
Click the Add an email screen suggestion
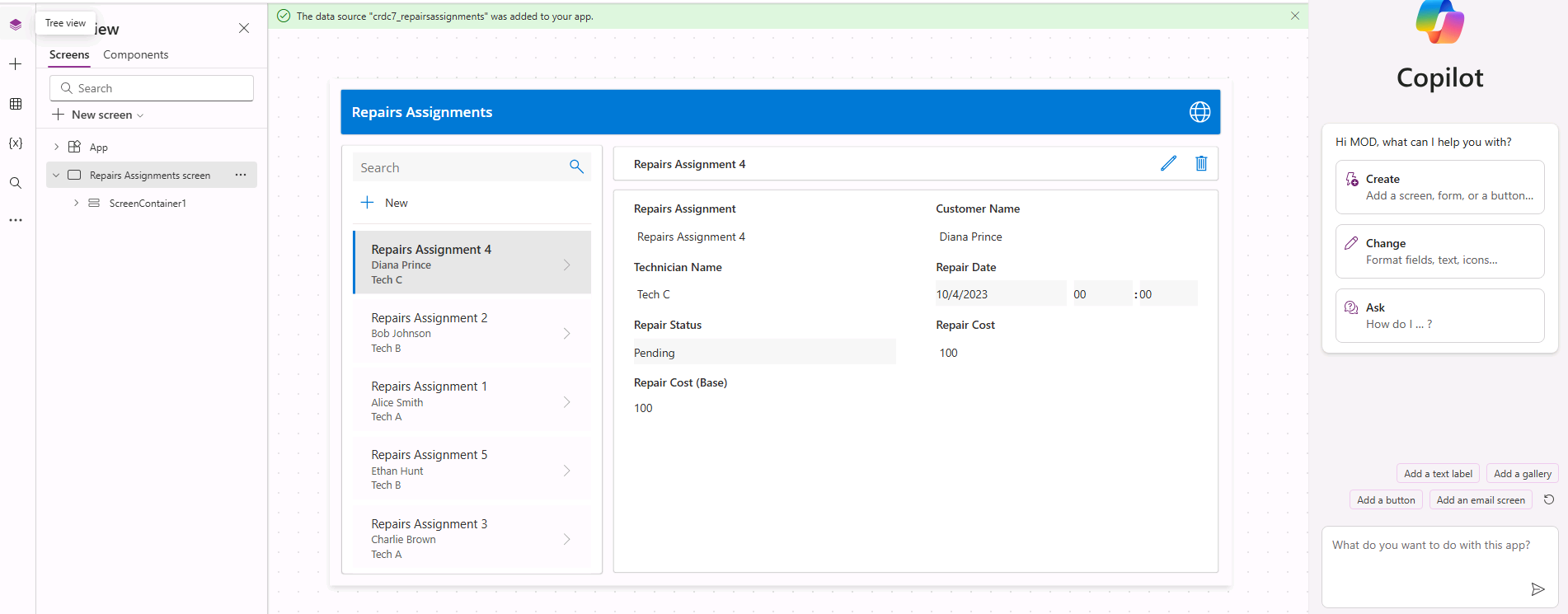pos(1480,500)
